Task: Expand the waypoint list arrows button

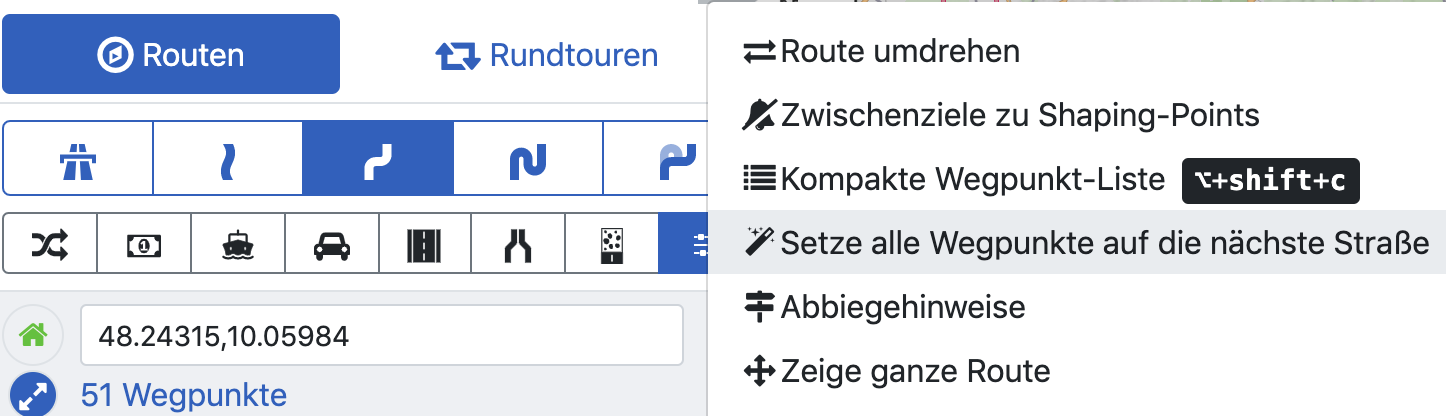Action: (x=33, y=395)
